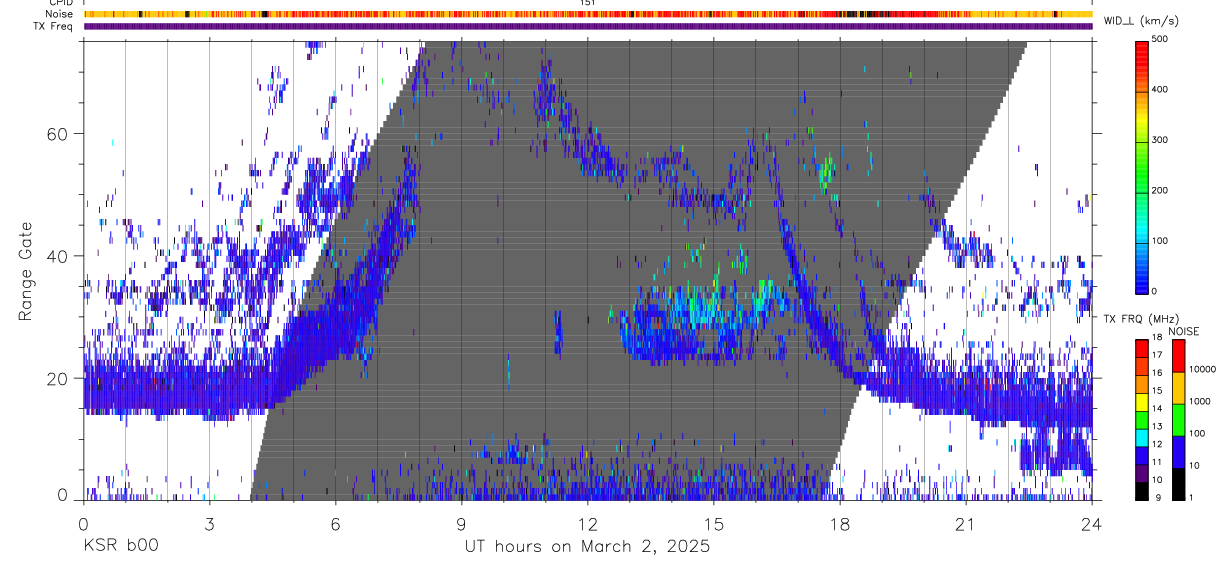Click the yellow 14 MHz swatch in TX FRQ colorbar

pyautogui.click(x=1141, y=403)
